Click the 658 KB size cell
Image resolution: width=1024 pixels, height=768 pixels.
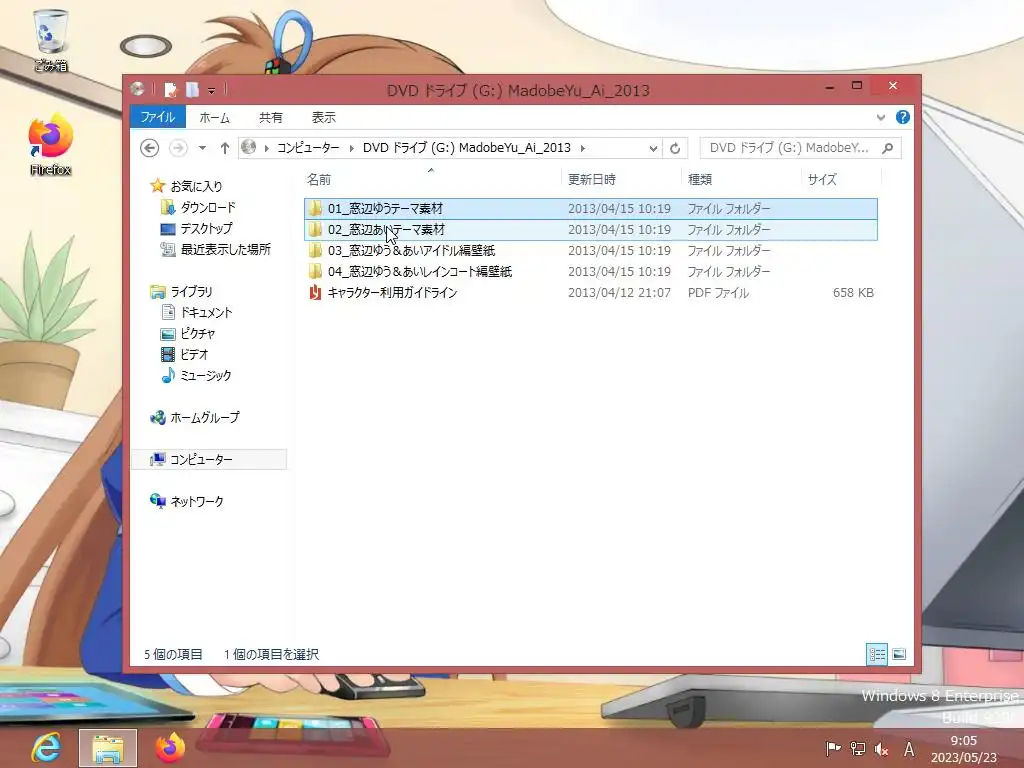pyautogui.click(x=853, y=293)
